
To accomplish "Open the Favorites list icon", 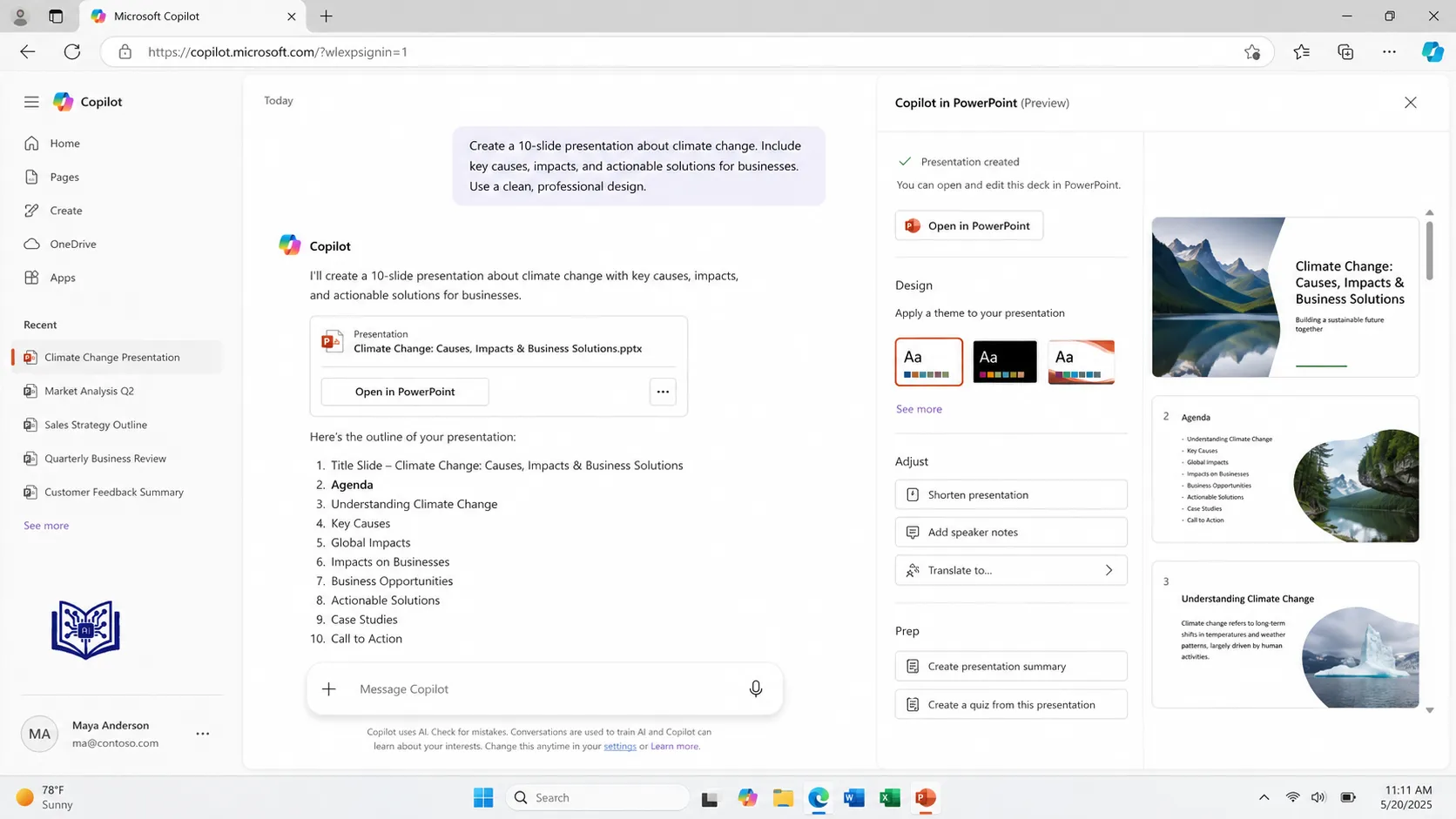I will click(x=1302, y=51).
